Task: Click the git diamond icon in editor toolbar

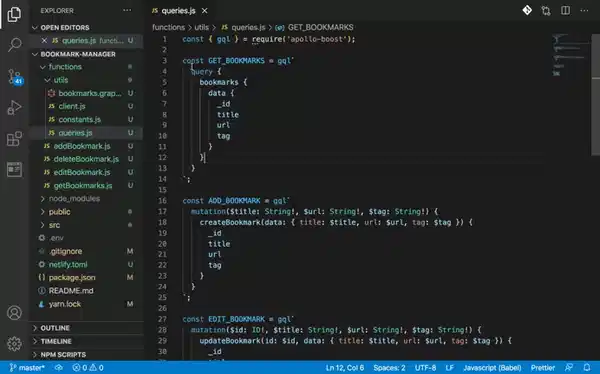Action: [x=527, y=10]
